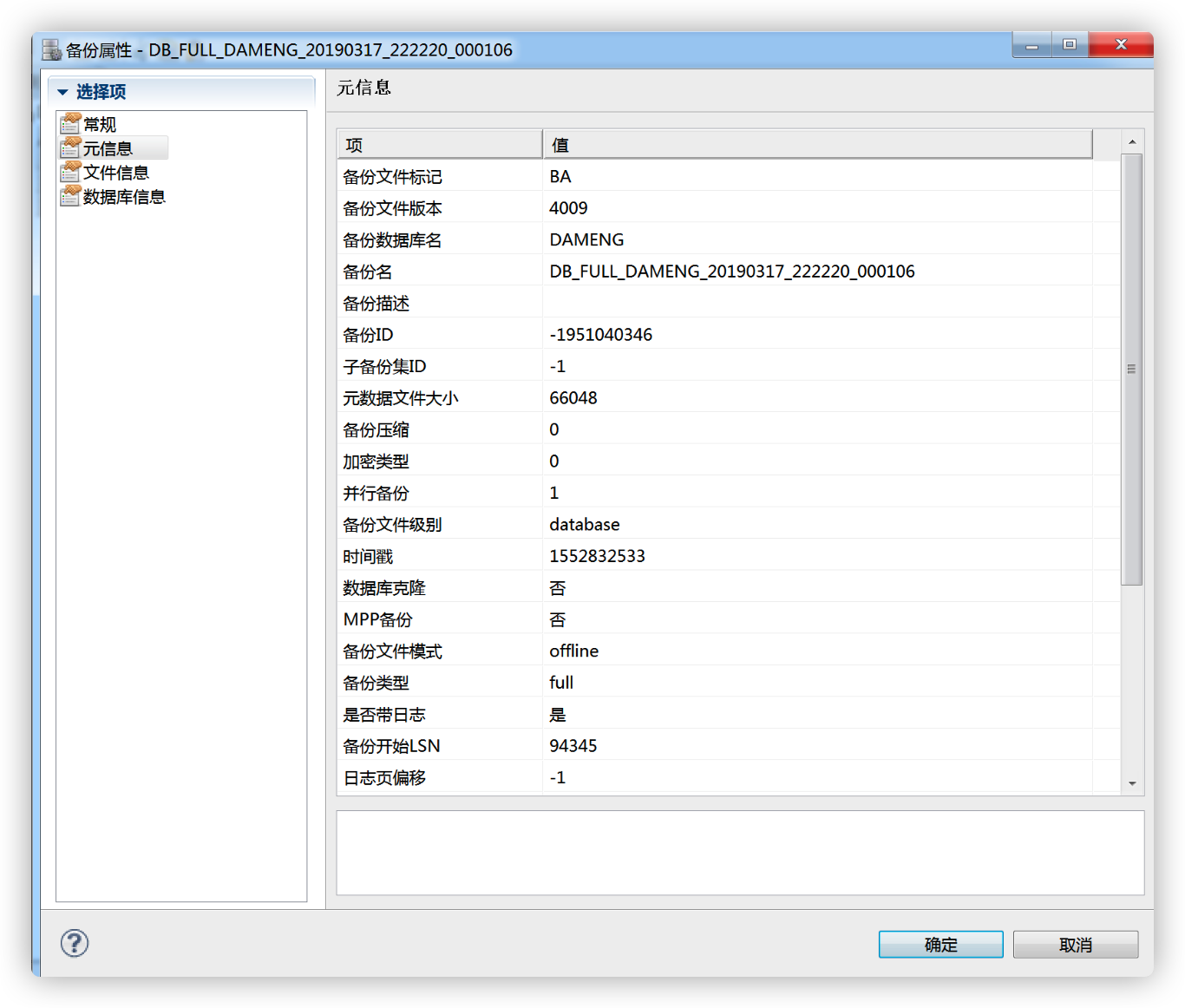Select the value BA
The image size is (1185, 1008).
pos(560,177)
